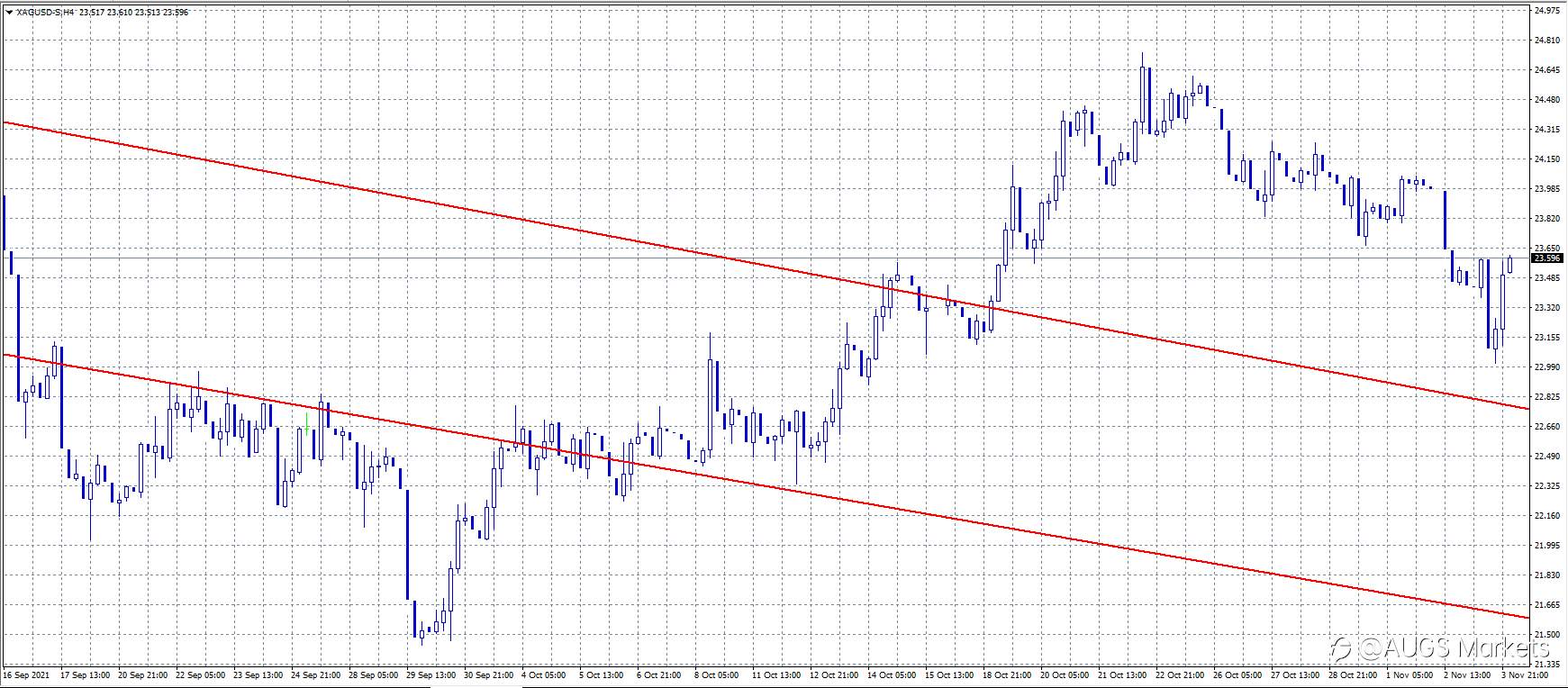Click the 22 Oct 21:00 time label

[x=1181, y=674]
